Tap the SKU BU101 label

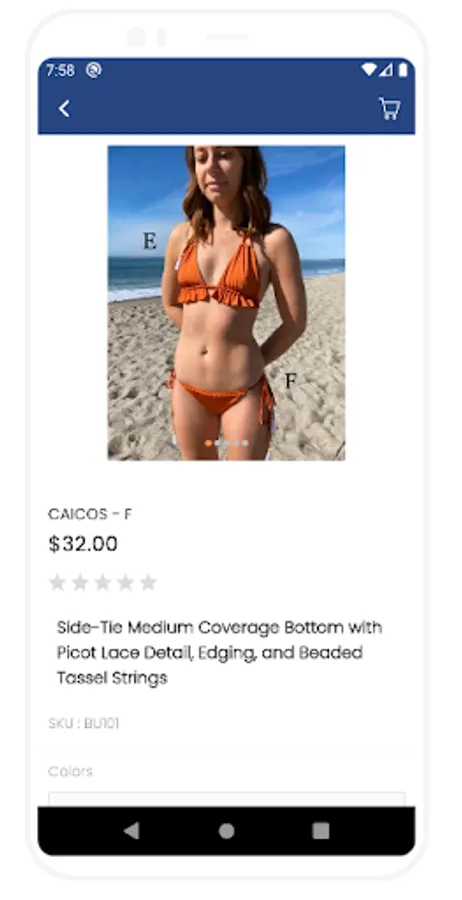click(84, 723)
